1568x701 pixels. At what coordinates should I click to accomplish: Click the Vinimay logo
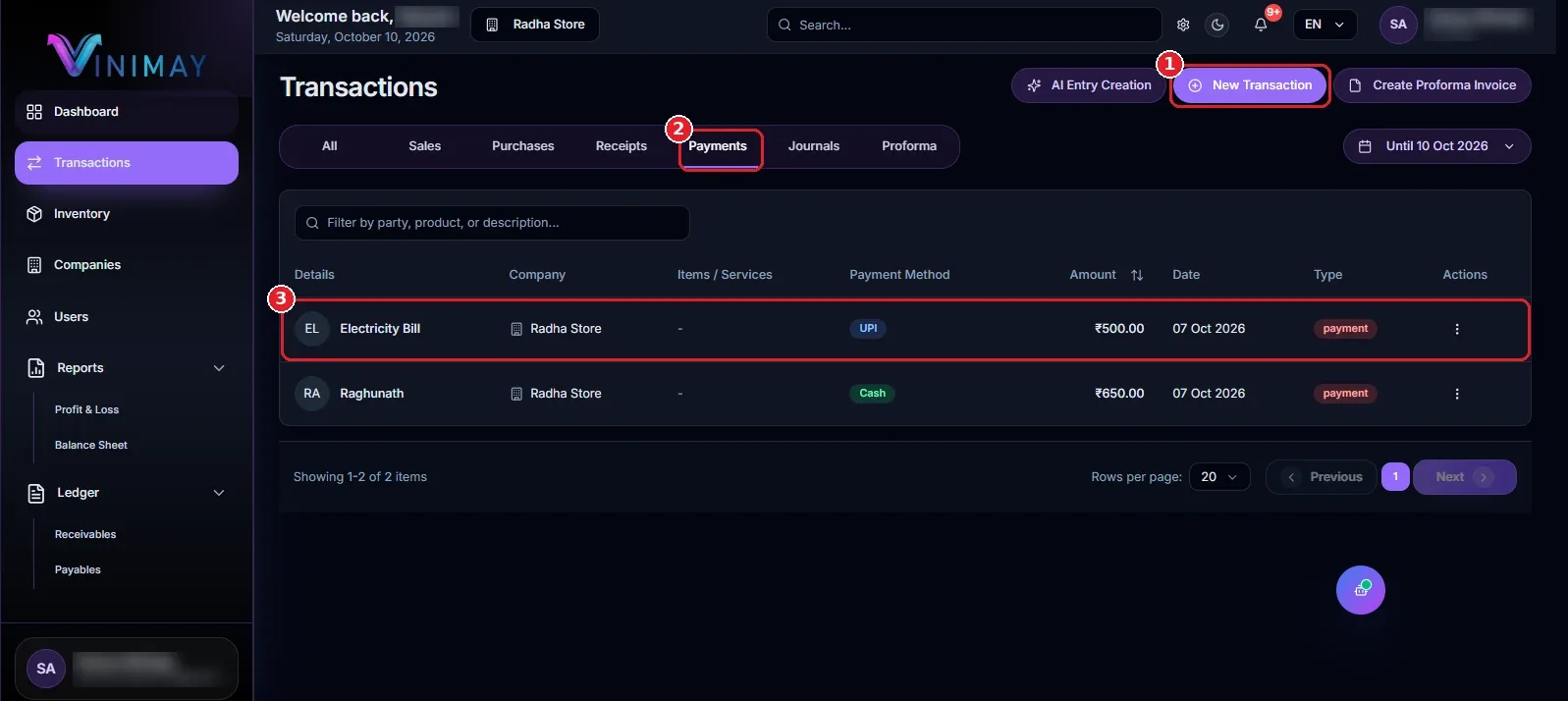127,56
